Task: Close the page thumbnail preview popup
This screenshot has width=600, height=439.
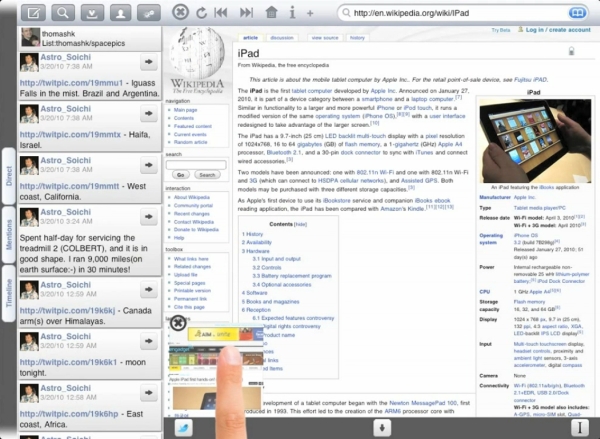Action: pos(178,323)
